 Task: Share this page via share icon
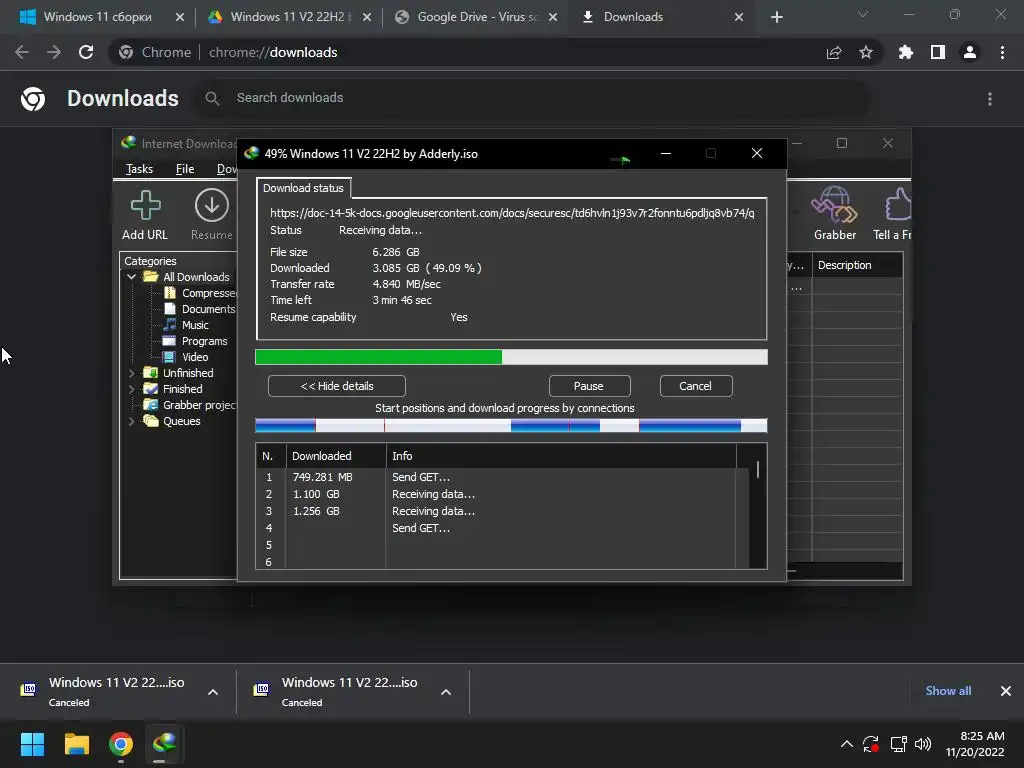click(834, 52)
